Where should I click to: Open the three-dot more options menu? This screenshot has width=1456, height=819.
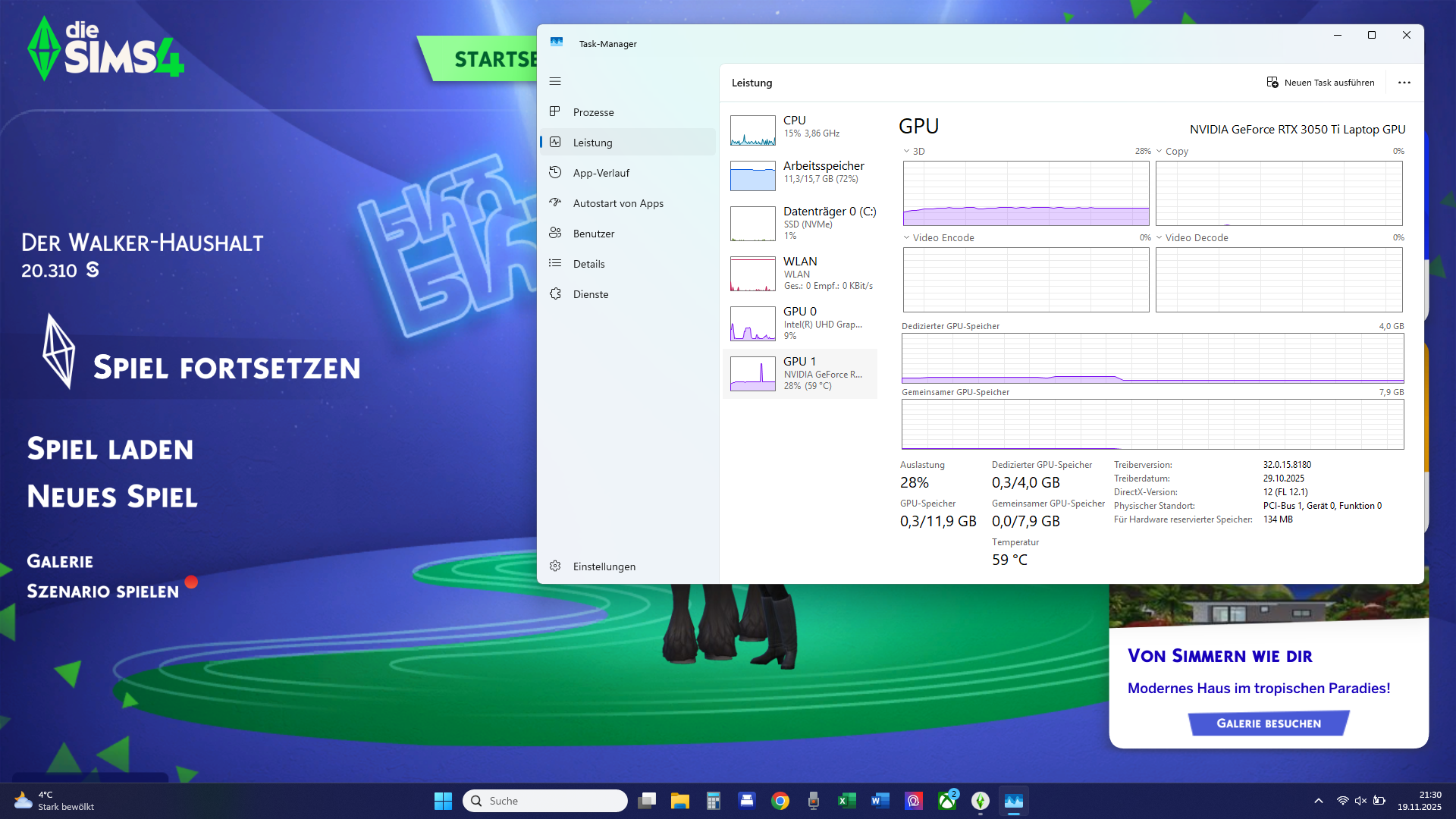coord(1404,83)
